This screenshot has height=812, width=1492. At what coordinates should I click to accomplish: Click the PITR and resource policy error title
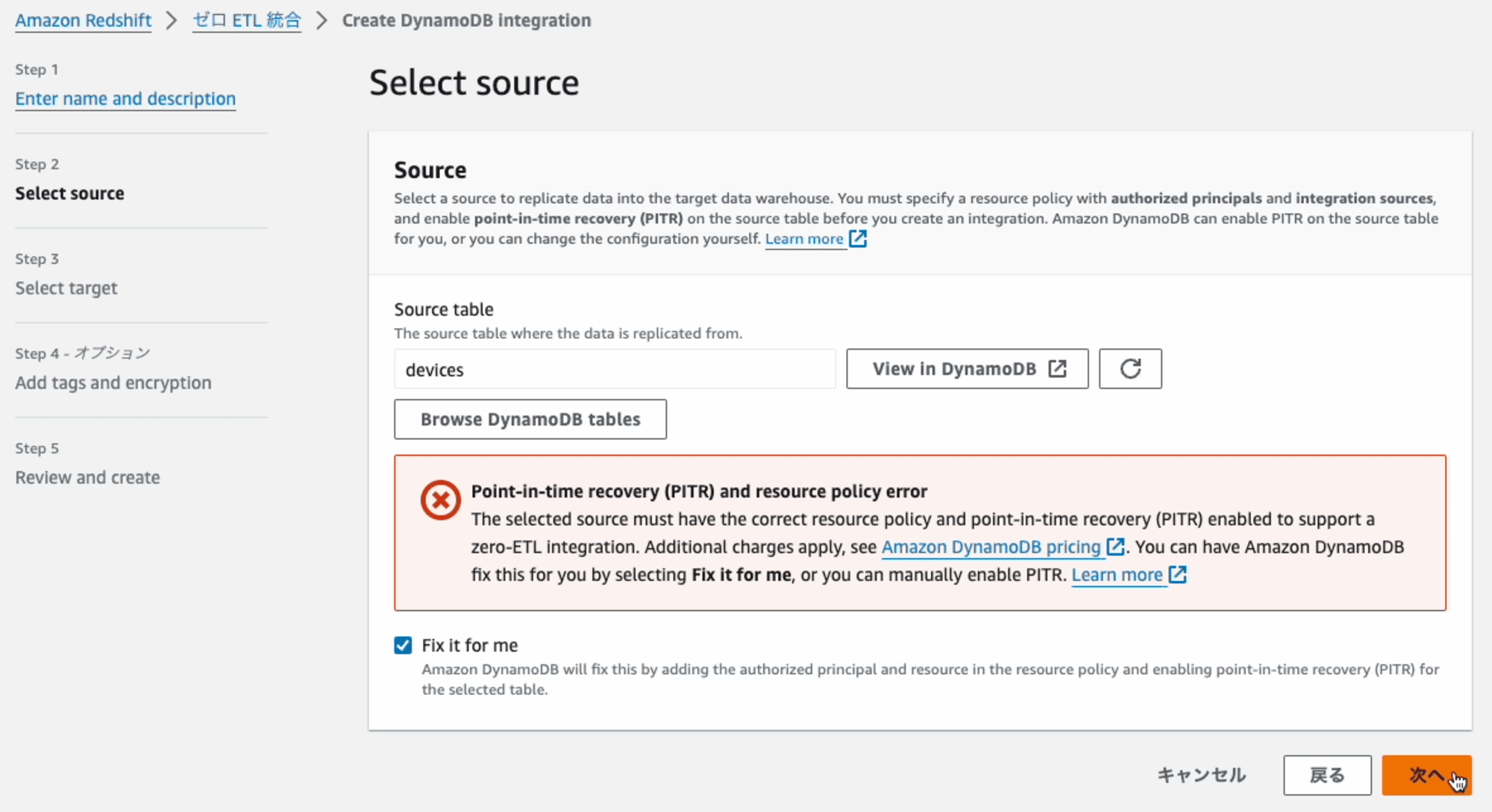click(699, 491)
